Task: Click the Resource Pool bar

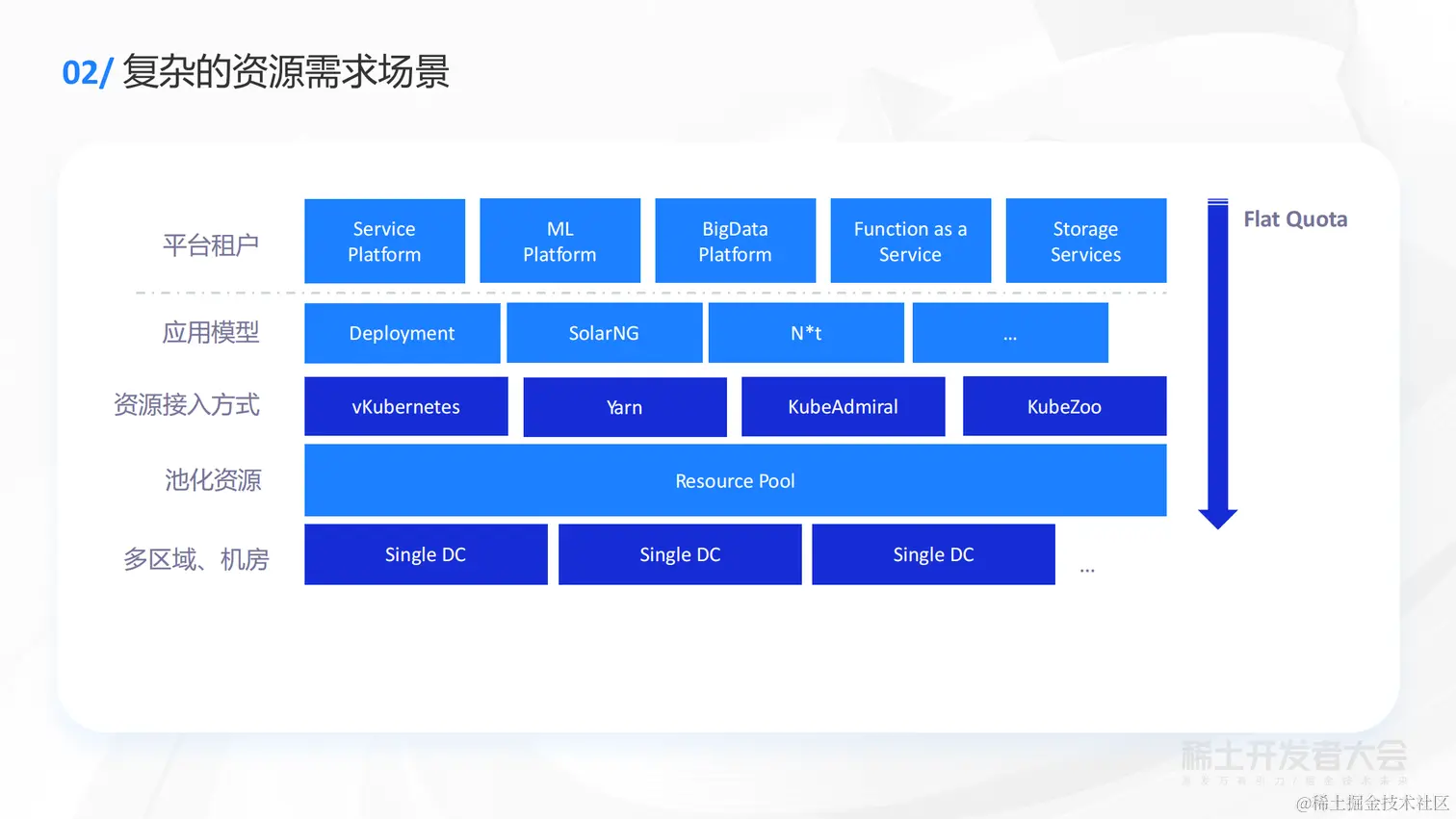Action: 735,480
